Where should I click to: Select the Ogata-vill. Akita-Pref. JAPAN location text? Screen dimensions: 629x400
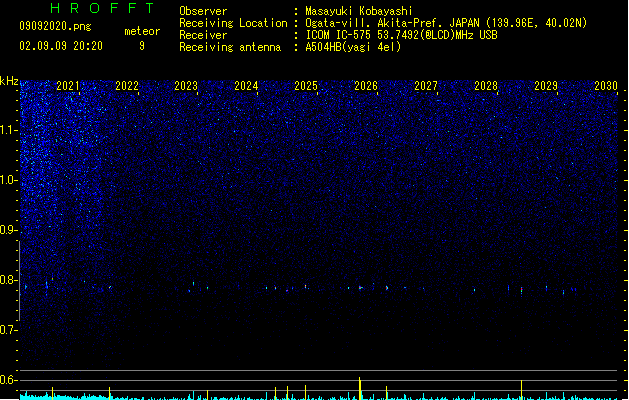(x=446, y=23)
